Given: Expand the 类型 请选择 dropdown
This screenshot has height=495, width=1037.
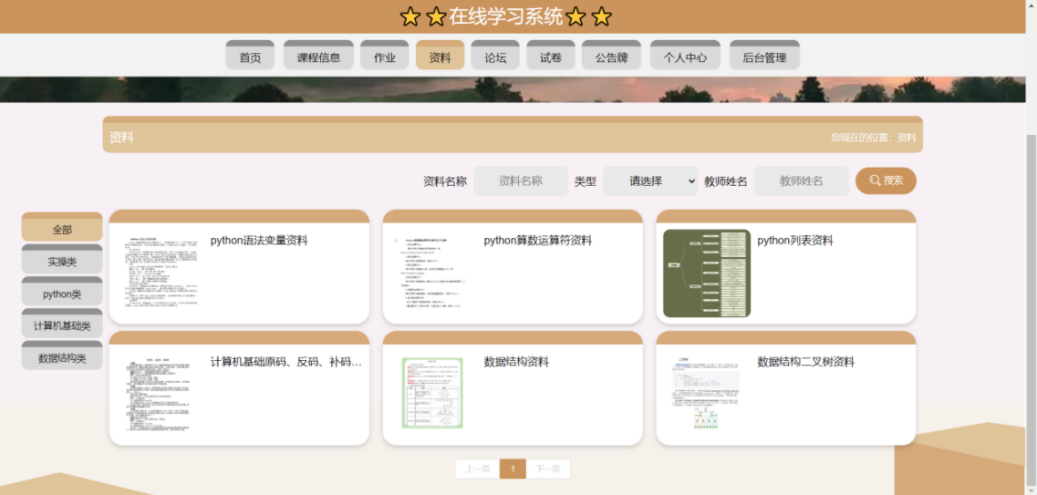Looking at the screenshot, I should click(650, 181).
